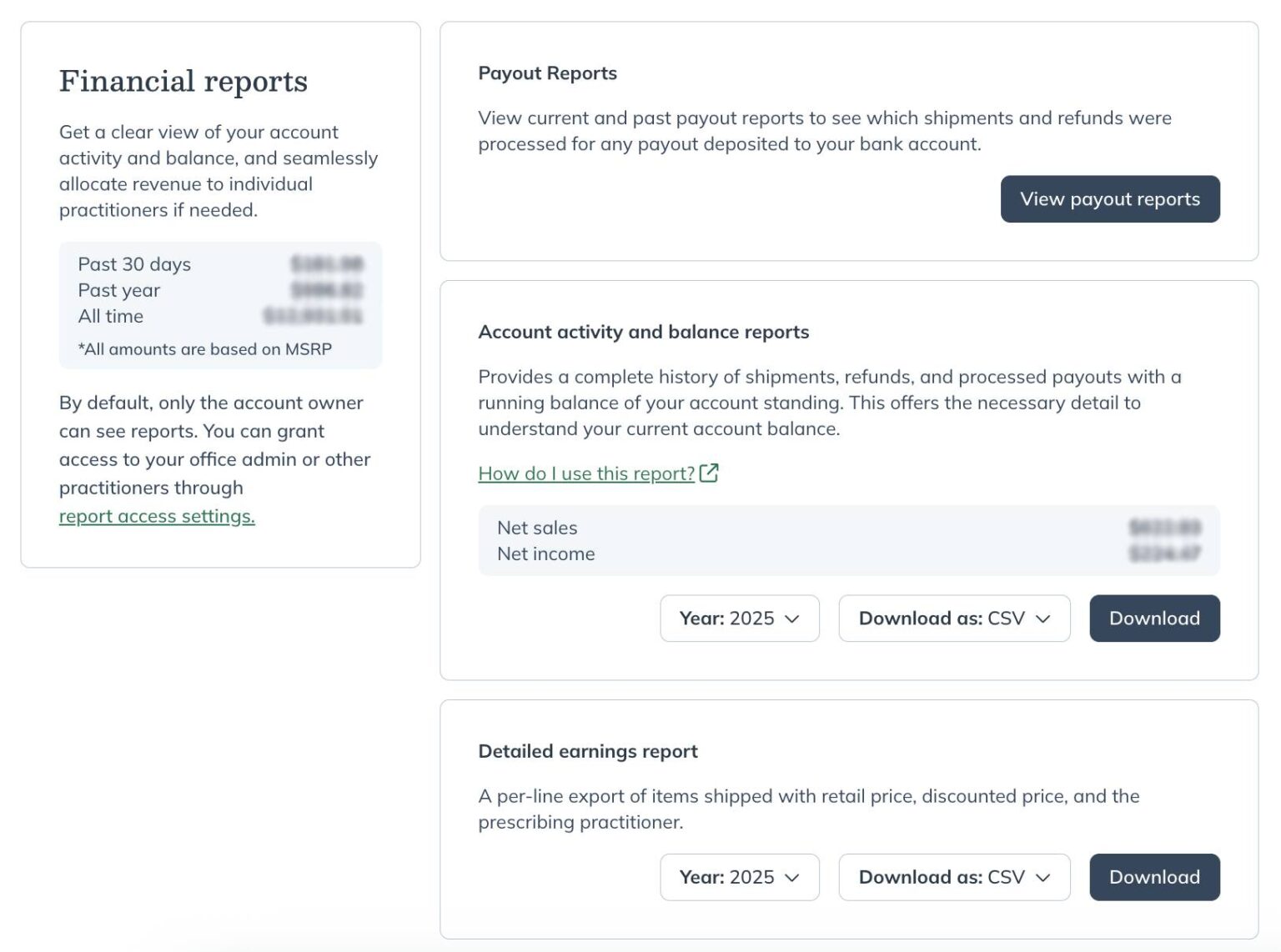Click the chevron on detailed earnings Year dropdown
Viewport: 1281px width, 952px height.
click(791, 878)
